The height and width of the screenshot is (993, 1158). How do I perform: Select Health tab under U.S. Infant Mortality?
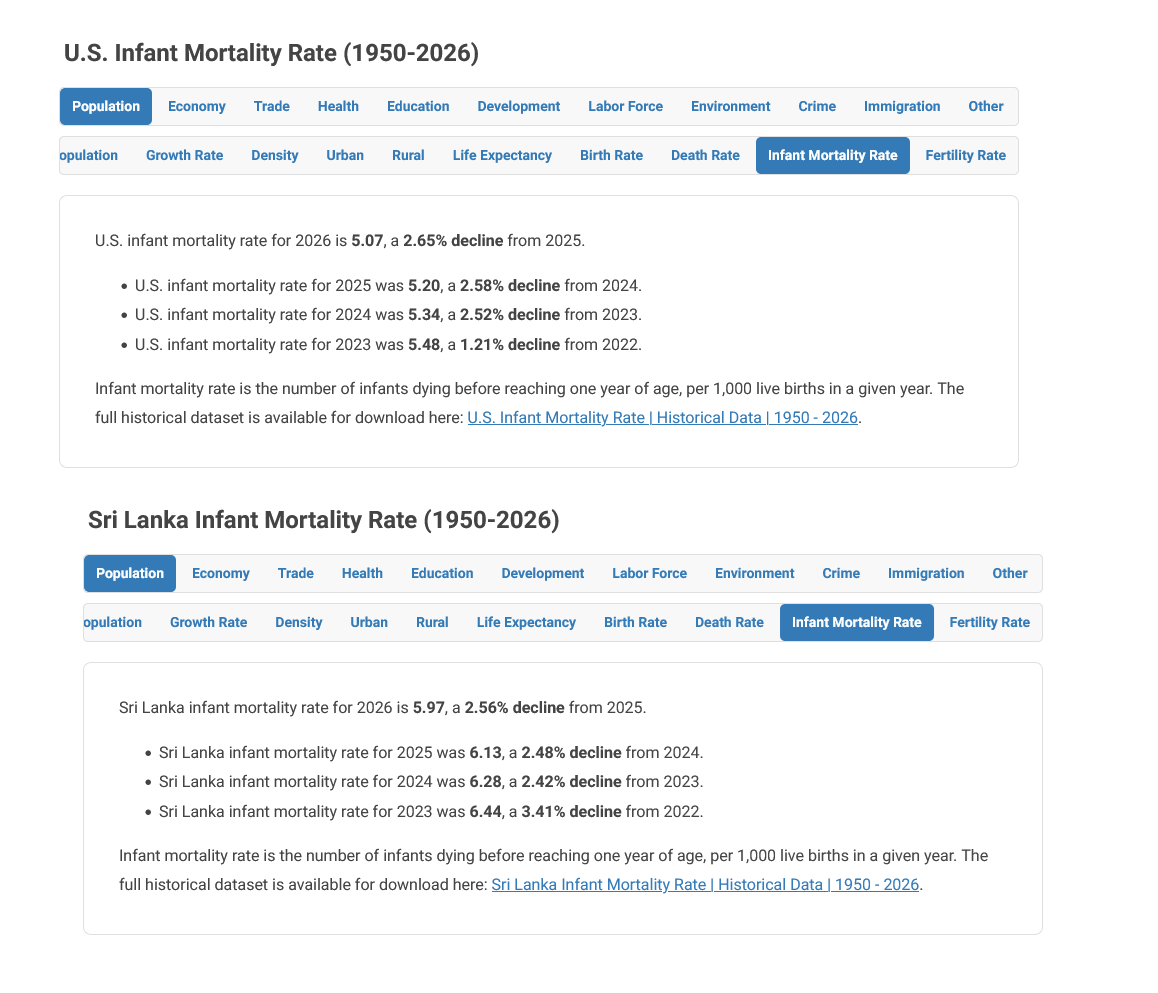[x=338, y=106]
